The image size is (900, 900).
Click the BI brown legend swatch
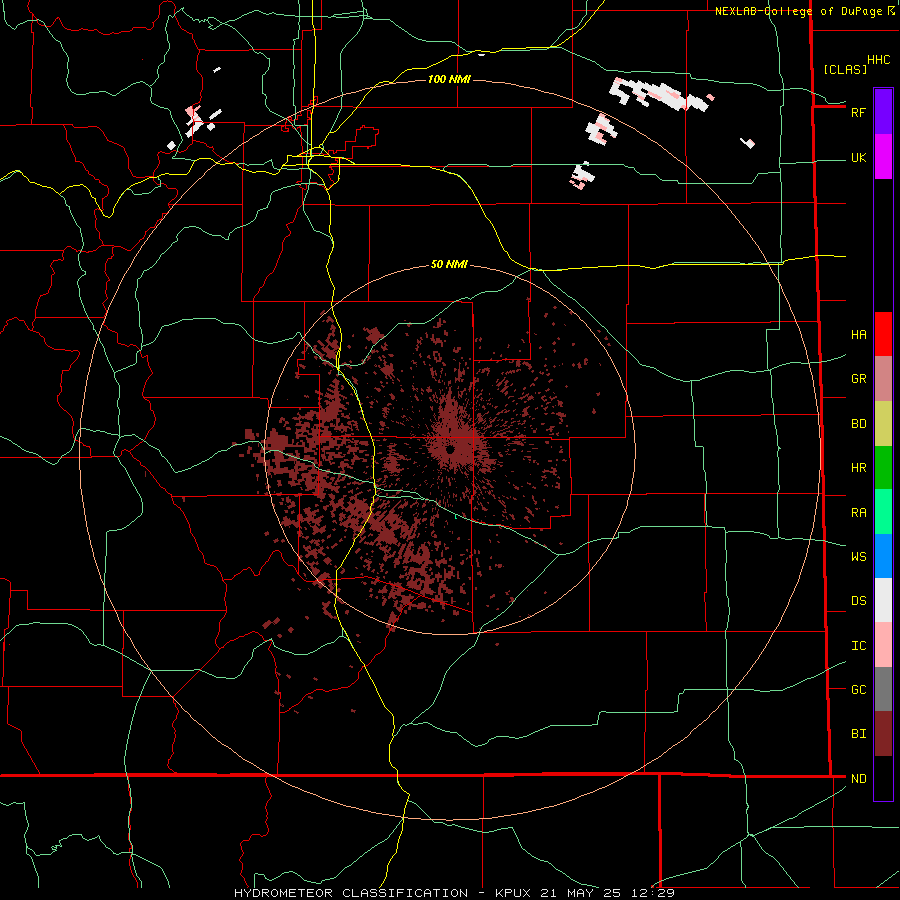(883, 734)
